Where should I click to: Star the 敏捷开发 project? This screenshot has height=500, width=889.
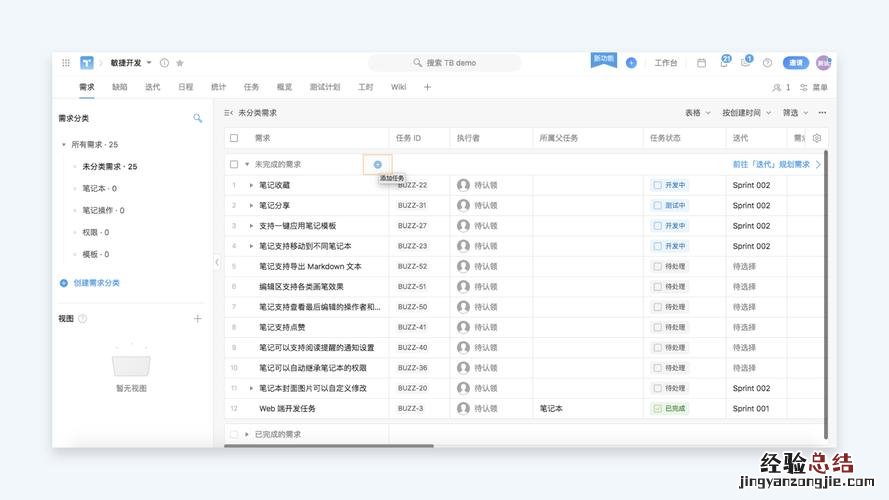tap(180, 63)
